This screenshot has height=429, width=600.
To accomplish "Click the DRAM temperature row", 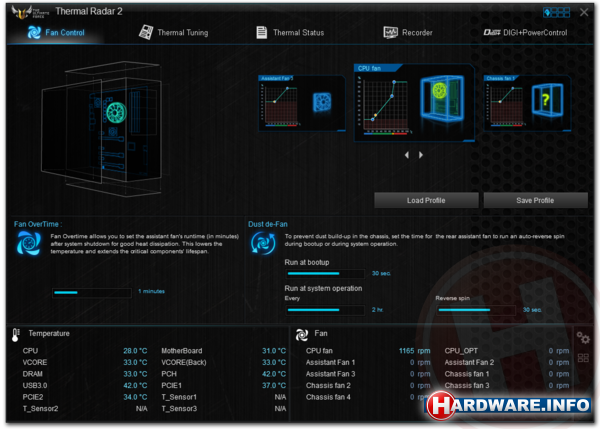I will point(85,374).
